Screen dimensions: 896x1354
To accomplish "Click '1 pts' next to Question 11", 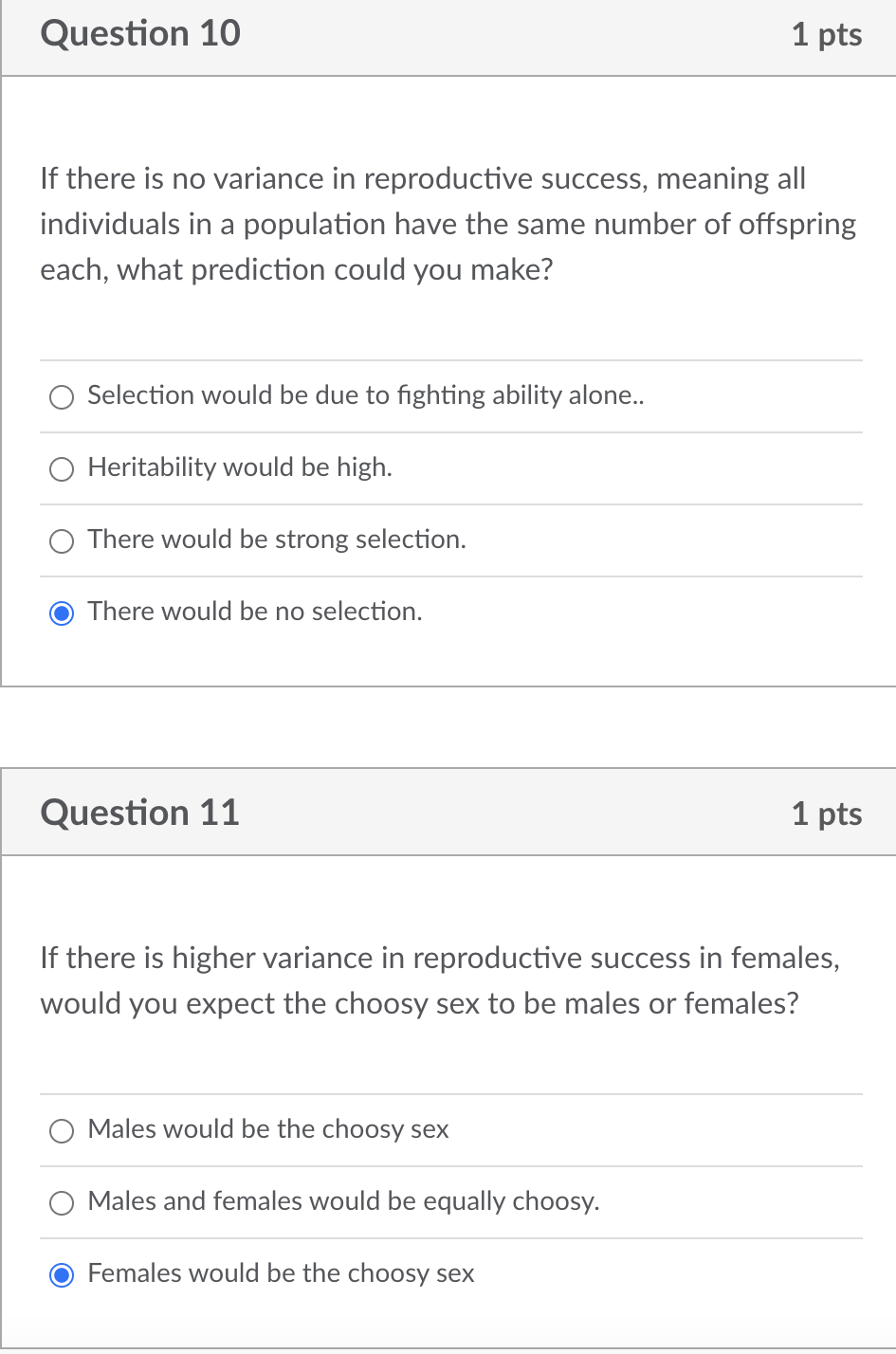I will click(x=826, y=814).
